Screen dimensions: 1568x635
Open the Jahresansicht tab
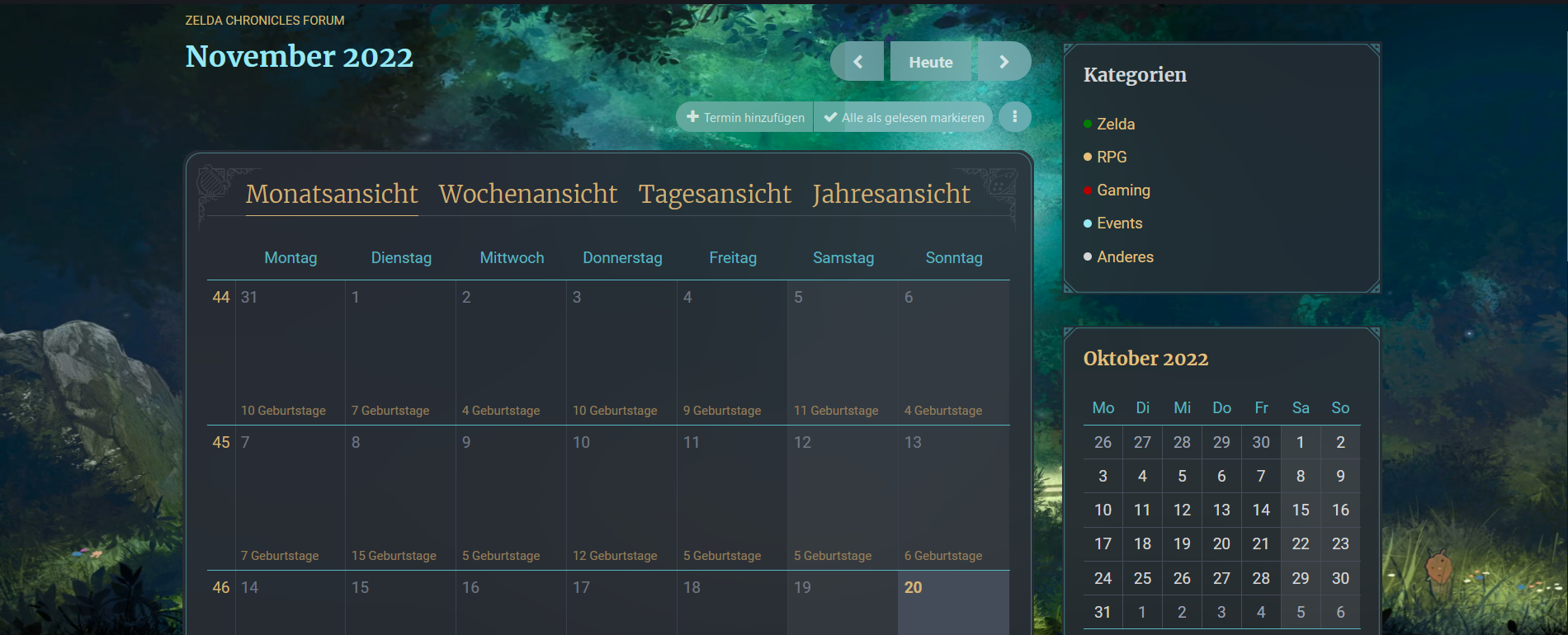[890, 194]
